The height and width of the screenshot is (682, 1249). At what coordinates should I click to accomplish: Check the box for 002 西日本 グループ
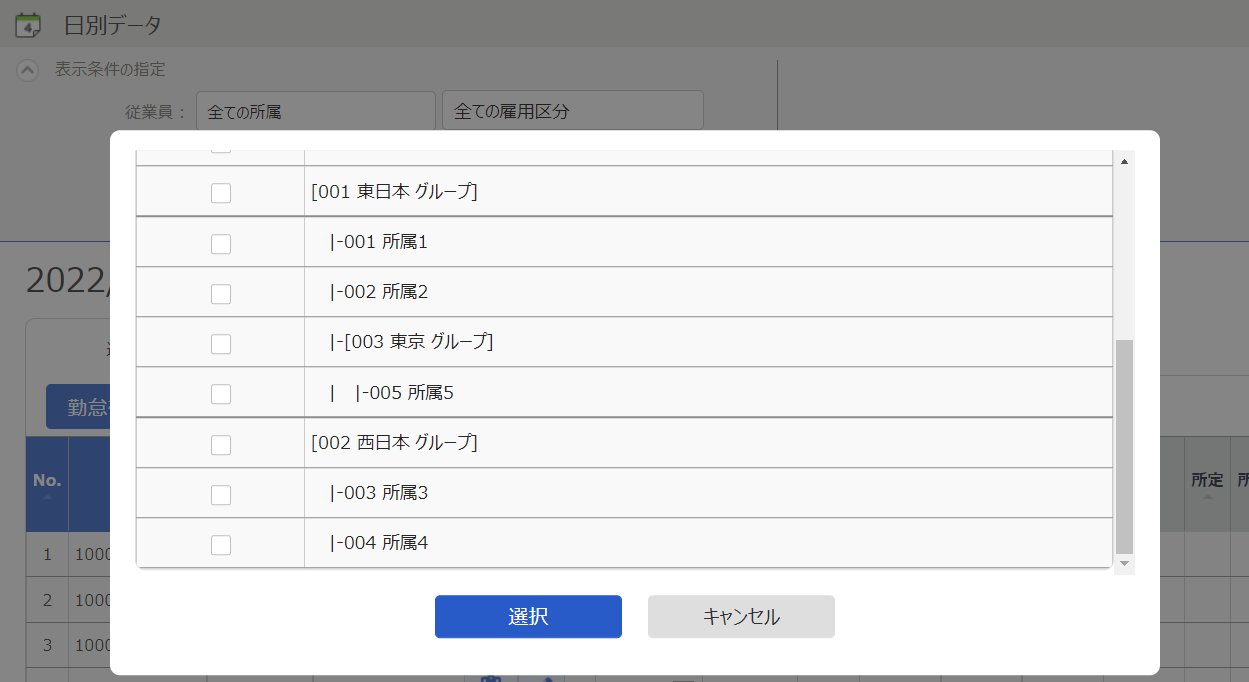(221, 444)
